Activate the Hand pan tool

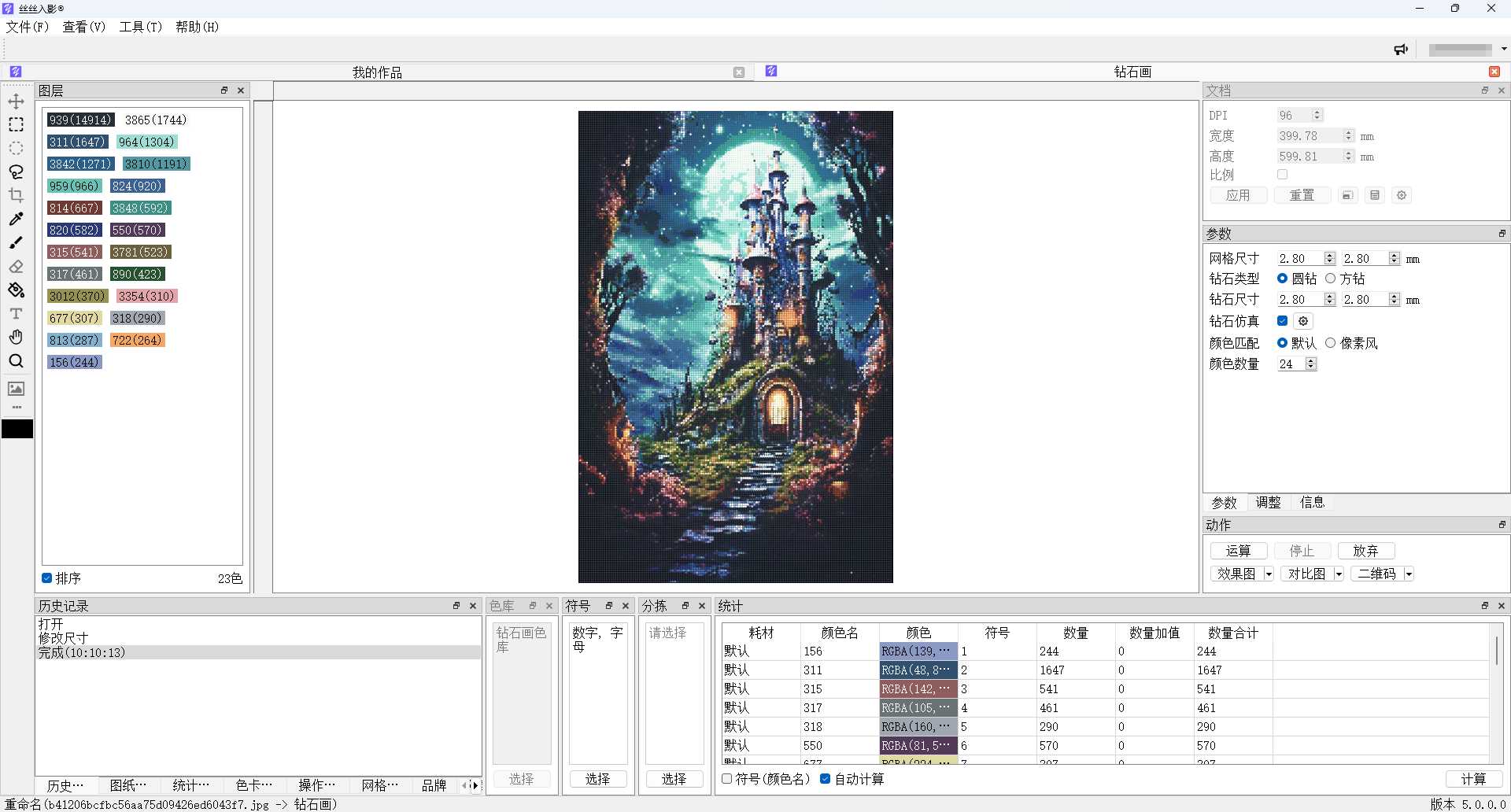(16, 338)
